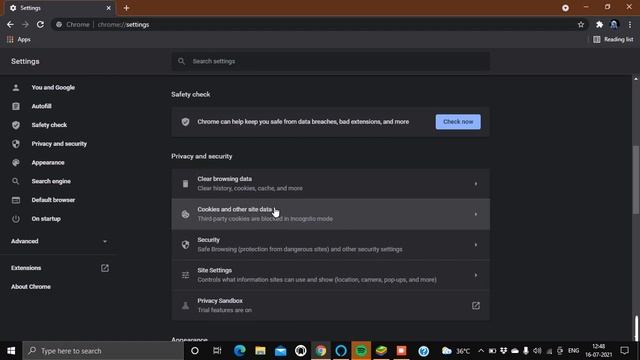The height and width of the screenshot is (360, 640).
Task: Open Cortana circle on taskbar
Action: 195,351
